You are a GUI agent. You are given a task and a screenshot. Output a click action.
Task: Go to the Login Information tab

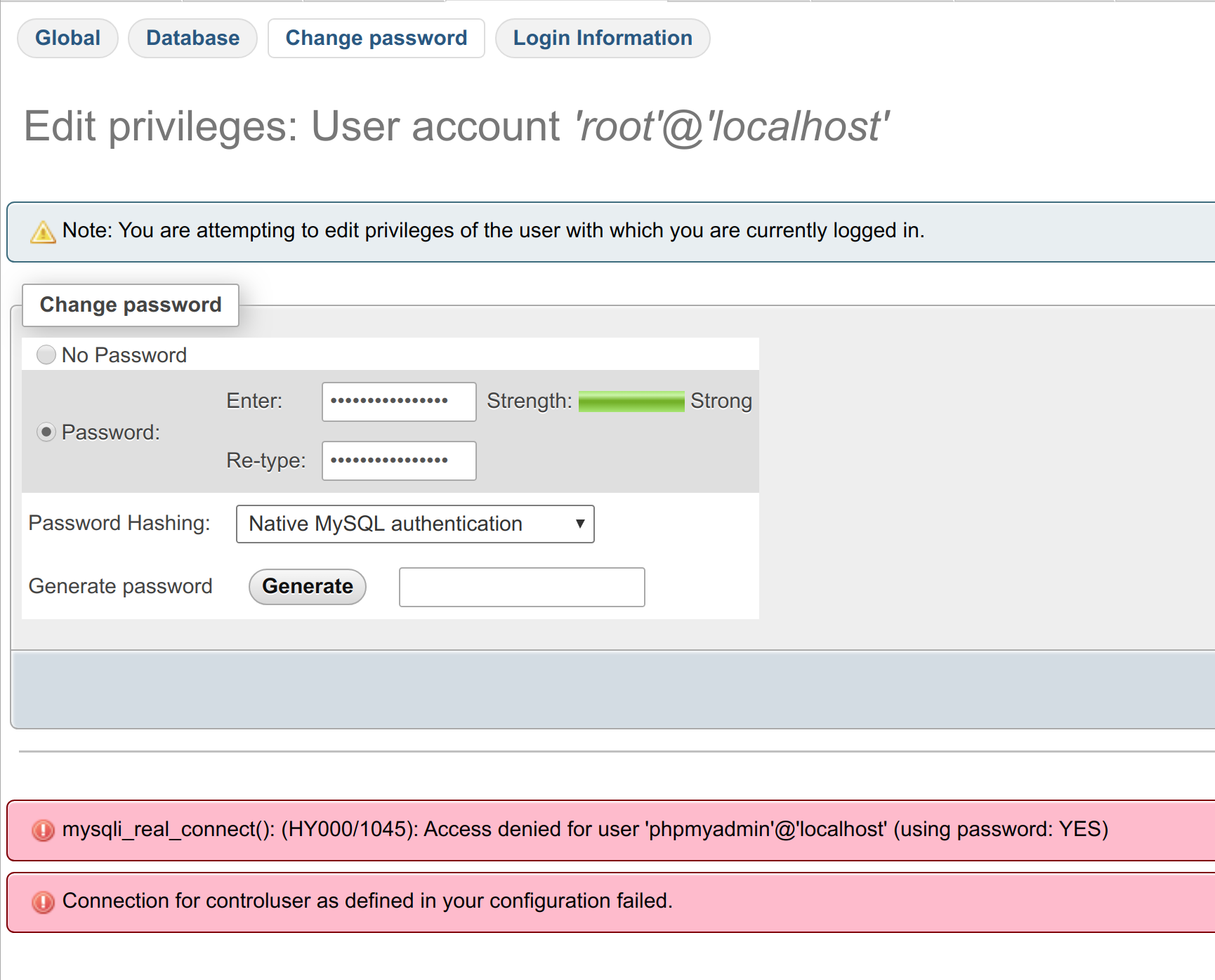pos(603,38)
